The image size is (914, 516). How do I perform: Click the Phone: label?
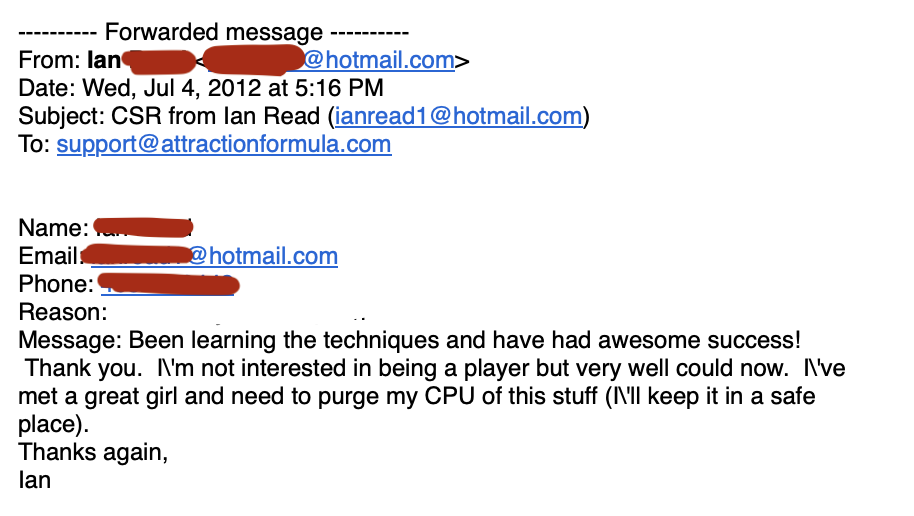(55, 284)
